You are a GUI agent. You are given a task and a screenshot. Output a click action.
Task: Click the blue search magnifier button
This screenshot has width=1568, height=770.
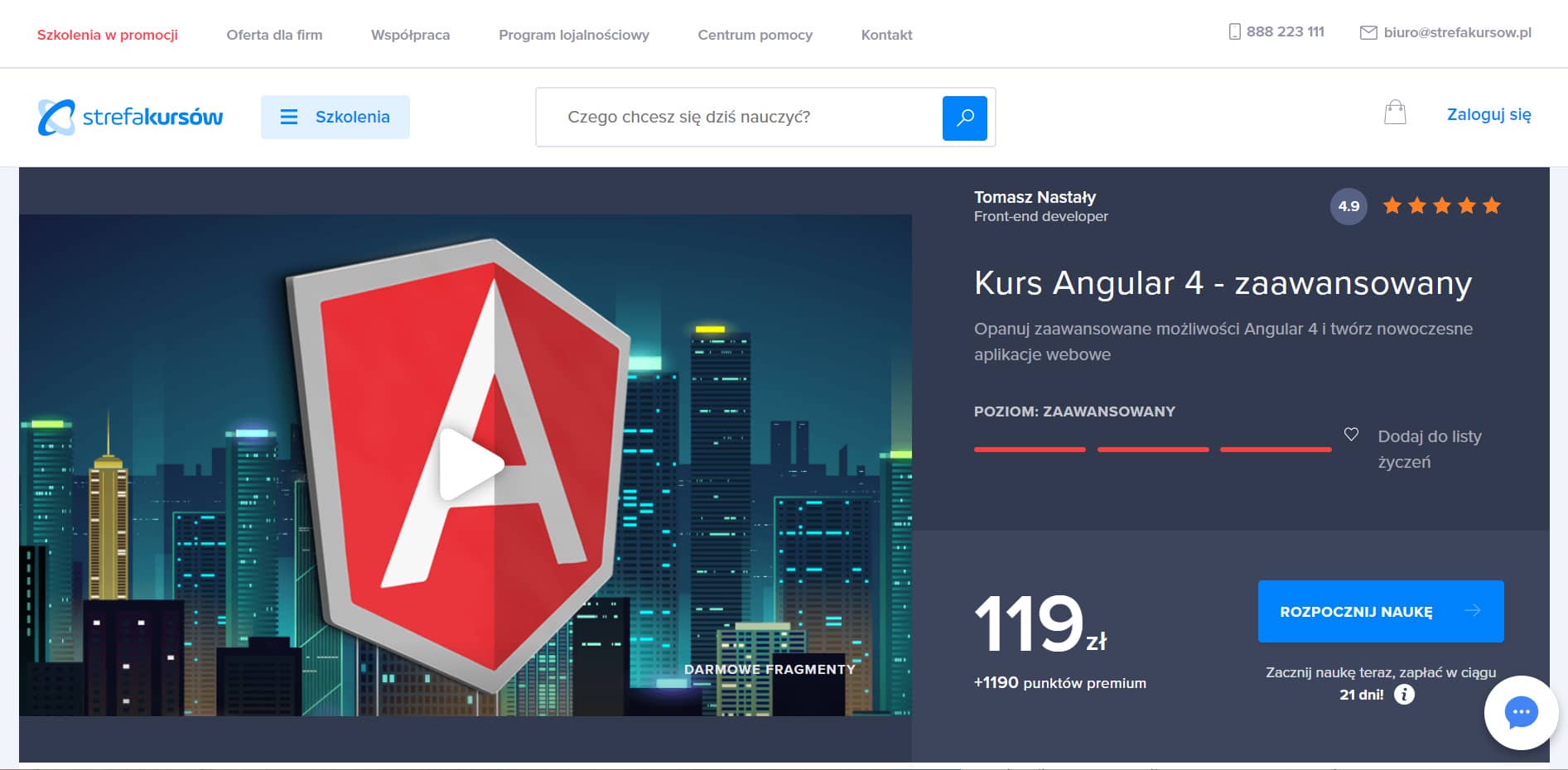coord(964,118)
